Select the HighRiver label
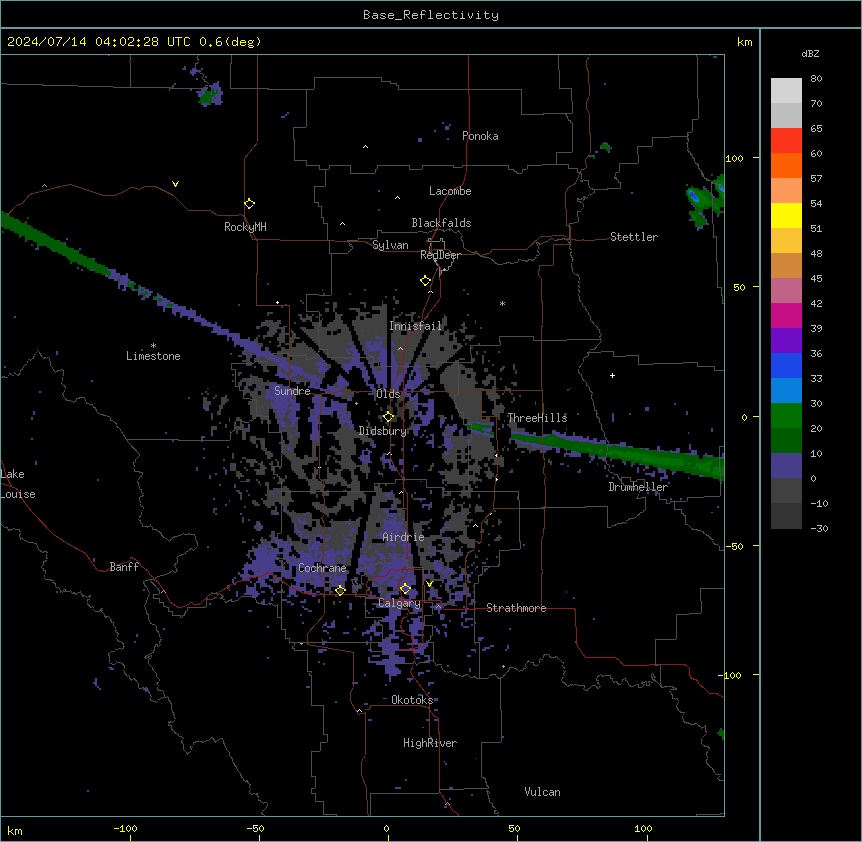Image resolution: width=862 pixels, height=842 pixels. coord(430,743)
